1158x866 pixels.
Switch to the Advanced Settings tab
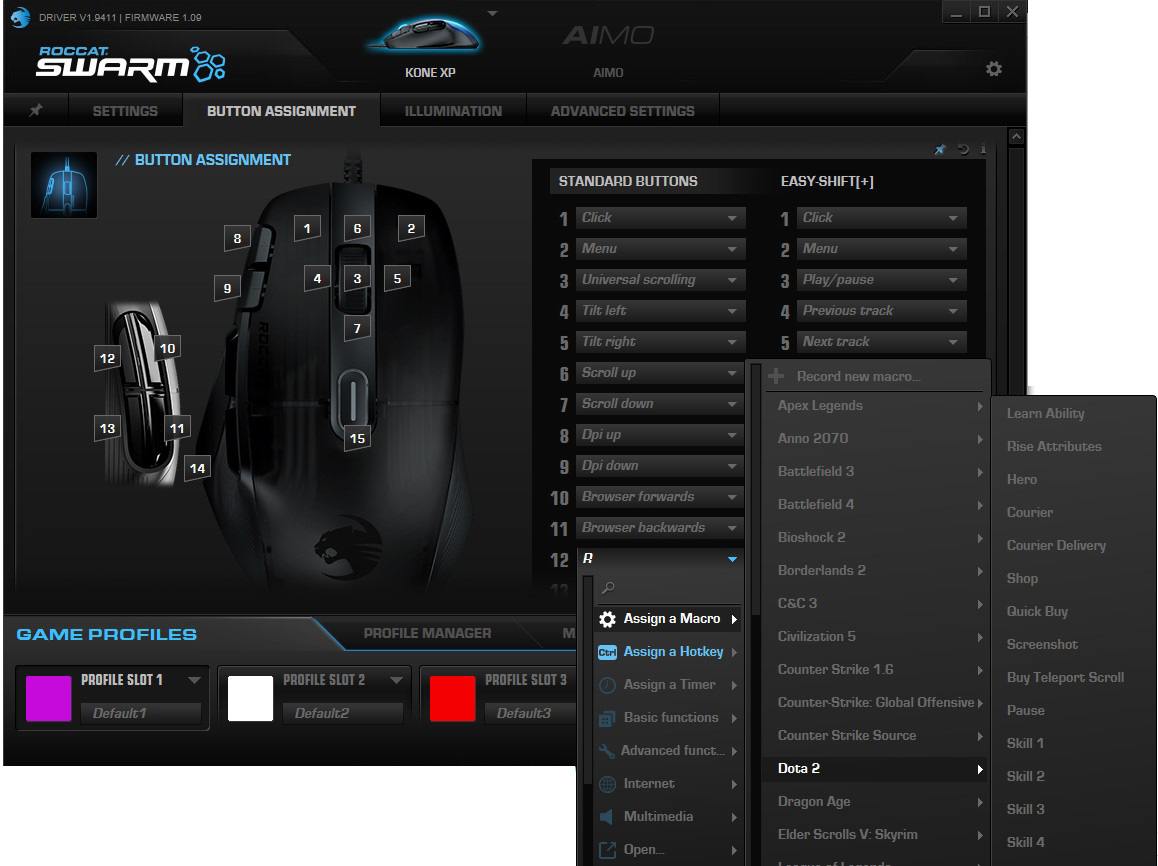(x=623, y=111)
